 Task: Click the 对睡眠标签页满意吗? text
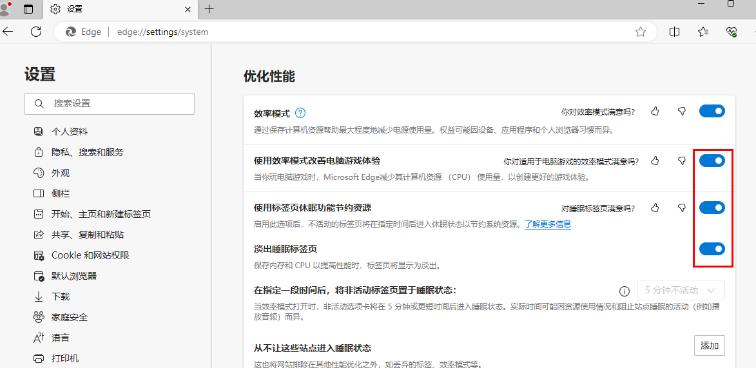pos(598,208)
